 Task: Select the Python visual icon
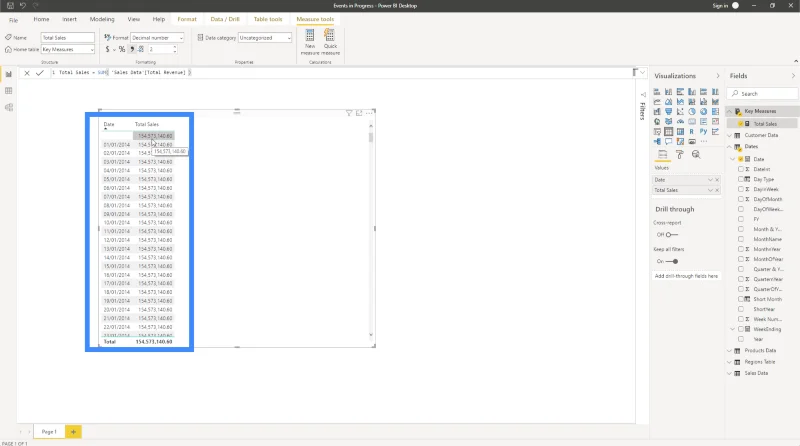coord(704,132)
